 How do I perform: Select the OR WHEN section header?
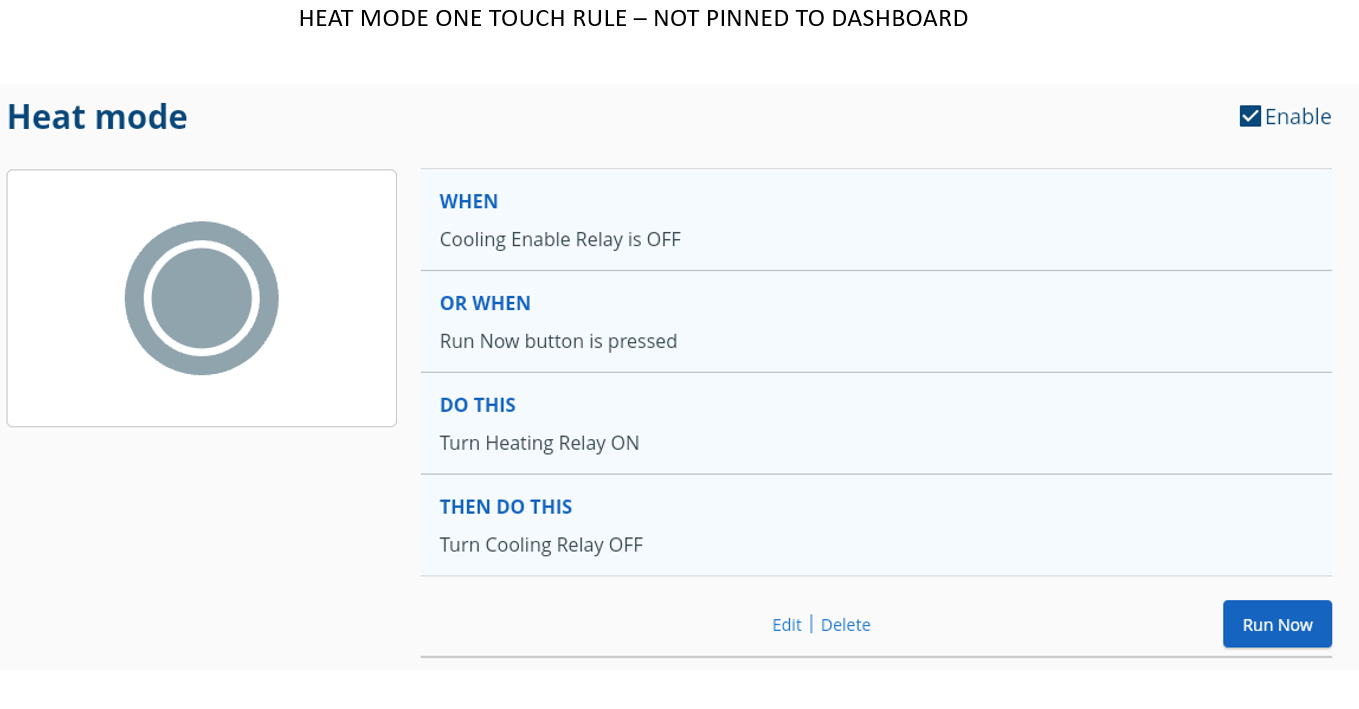coord(485,303)
